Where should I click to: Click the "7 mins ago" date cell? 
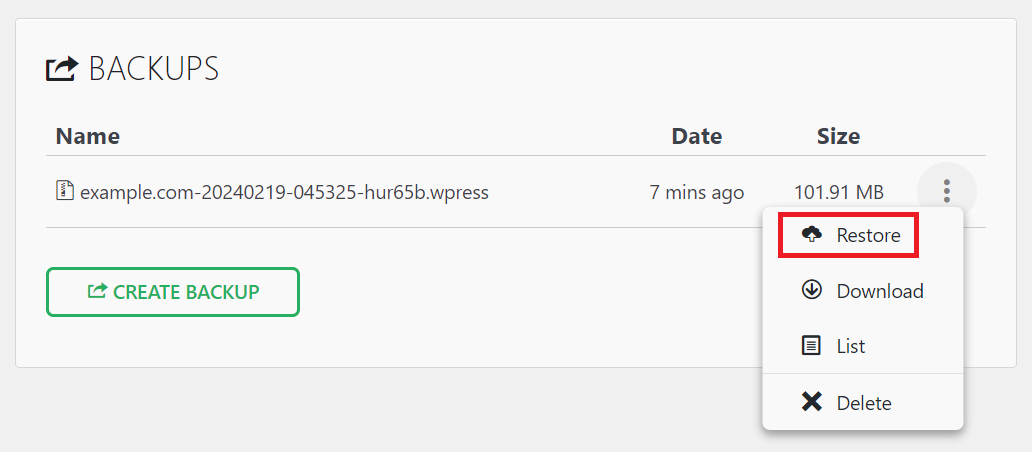[x=696, y=191]
